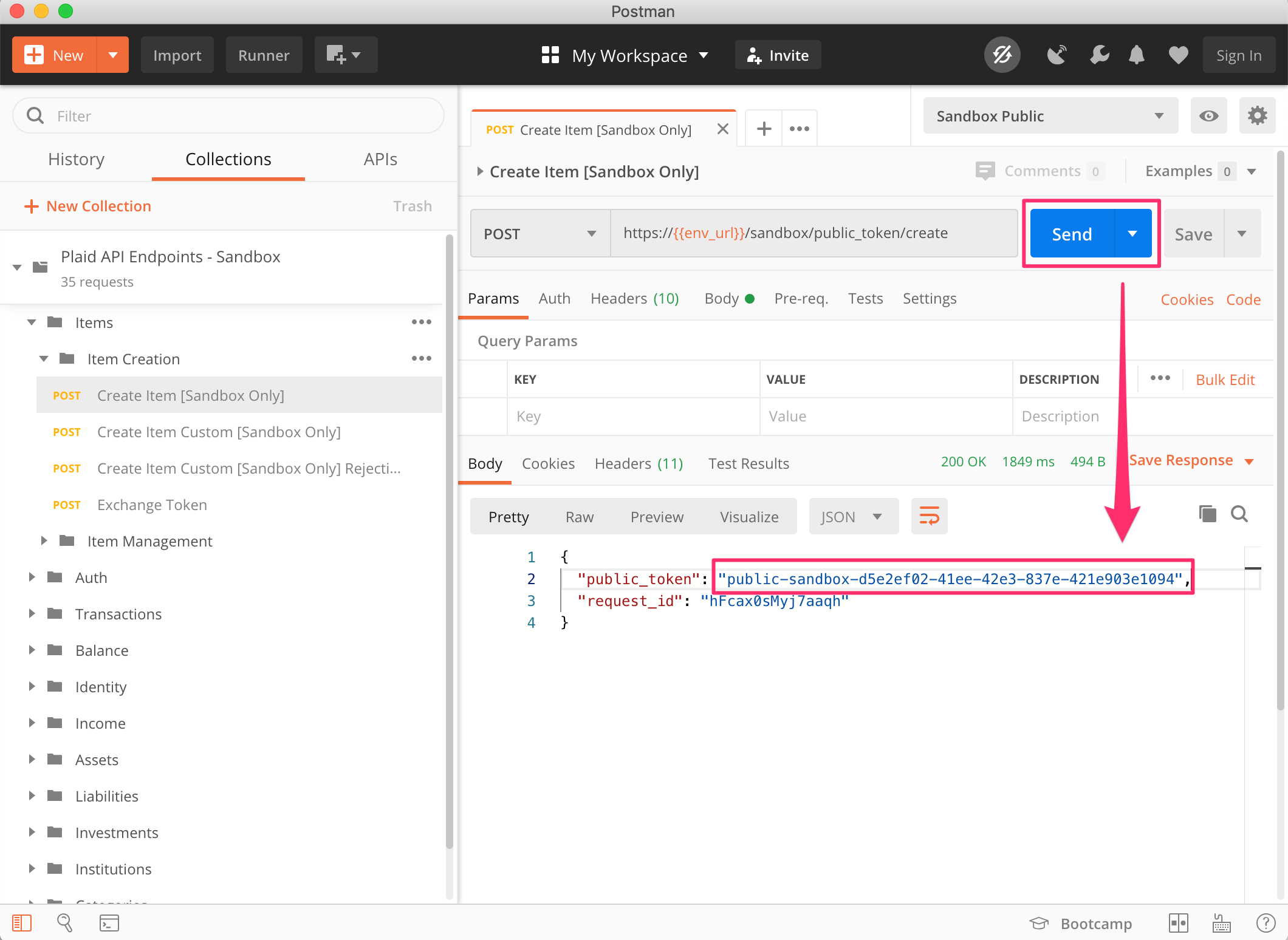Expand the request description triangle
1288x940 pixels.
pyautogui.click(x=479, y=171)
